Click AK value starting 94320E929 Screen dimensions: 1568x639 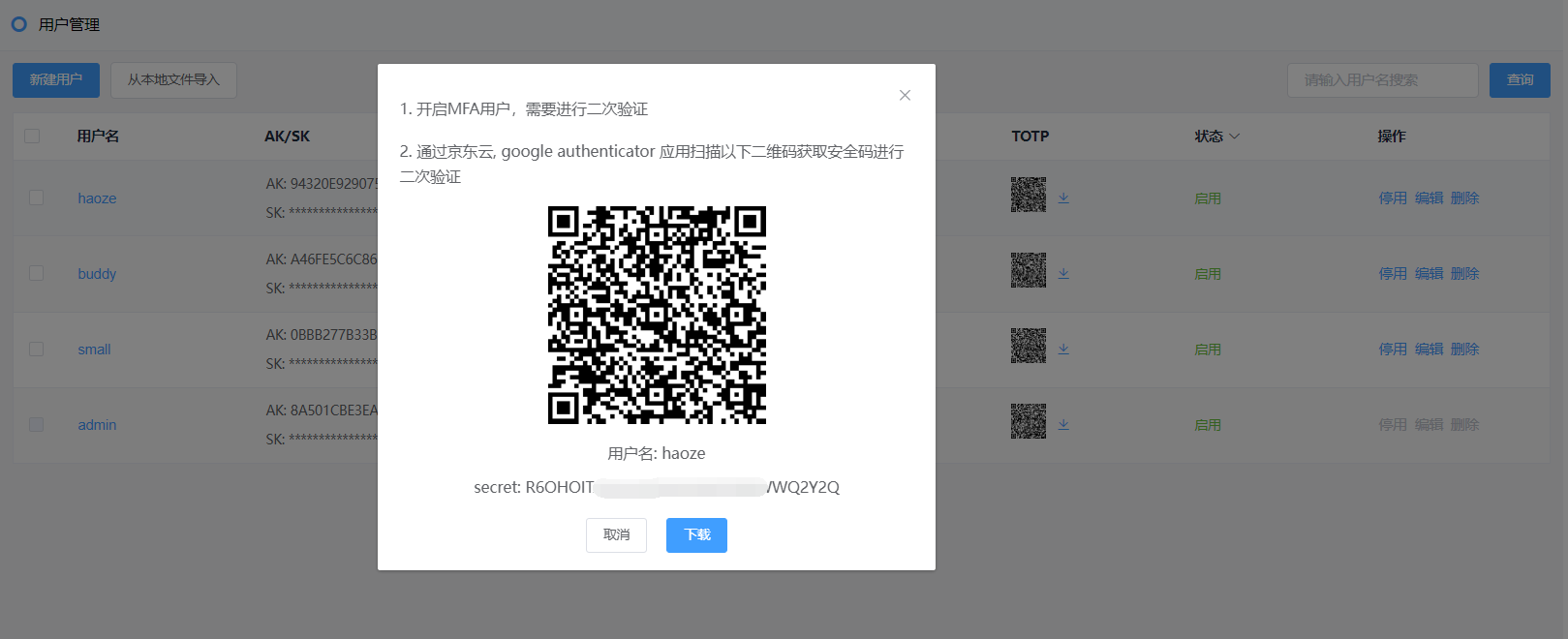[322, 183]
